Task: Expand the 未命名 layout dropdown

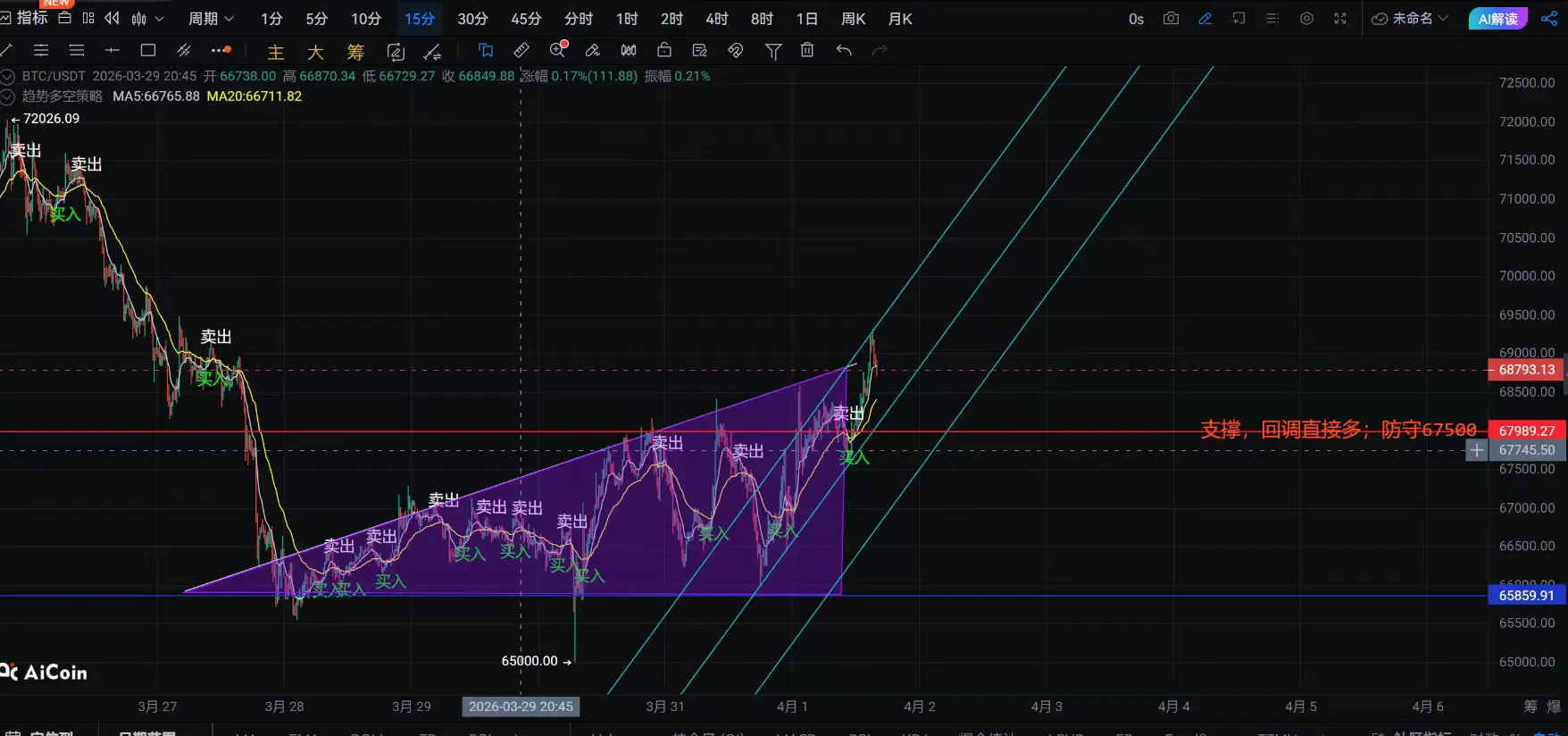Action: 1410,18
